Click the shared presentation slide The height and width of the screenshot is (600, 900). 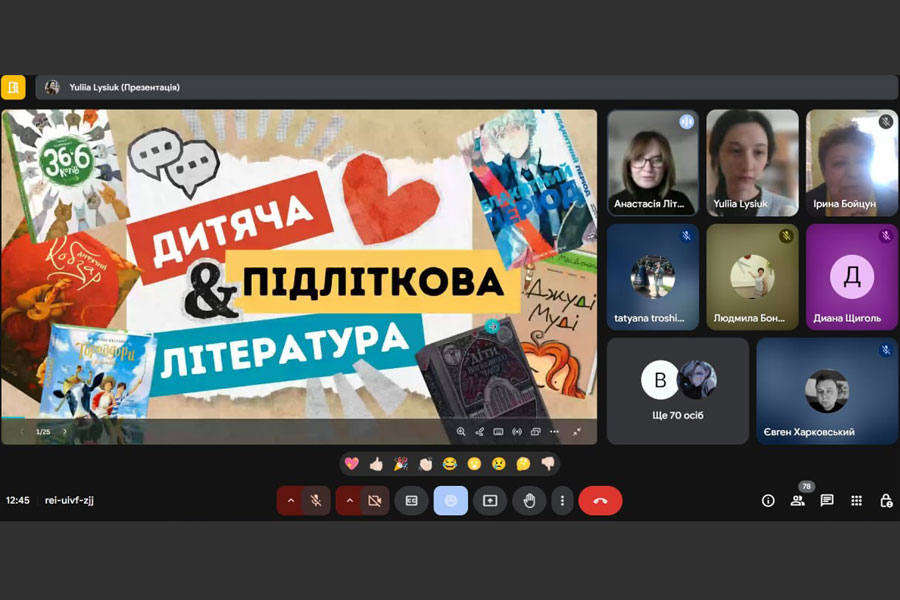299,277
